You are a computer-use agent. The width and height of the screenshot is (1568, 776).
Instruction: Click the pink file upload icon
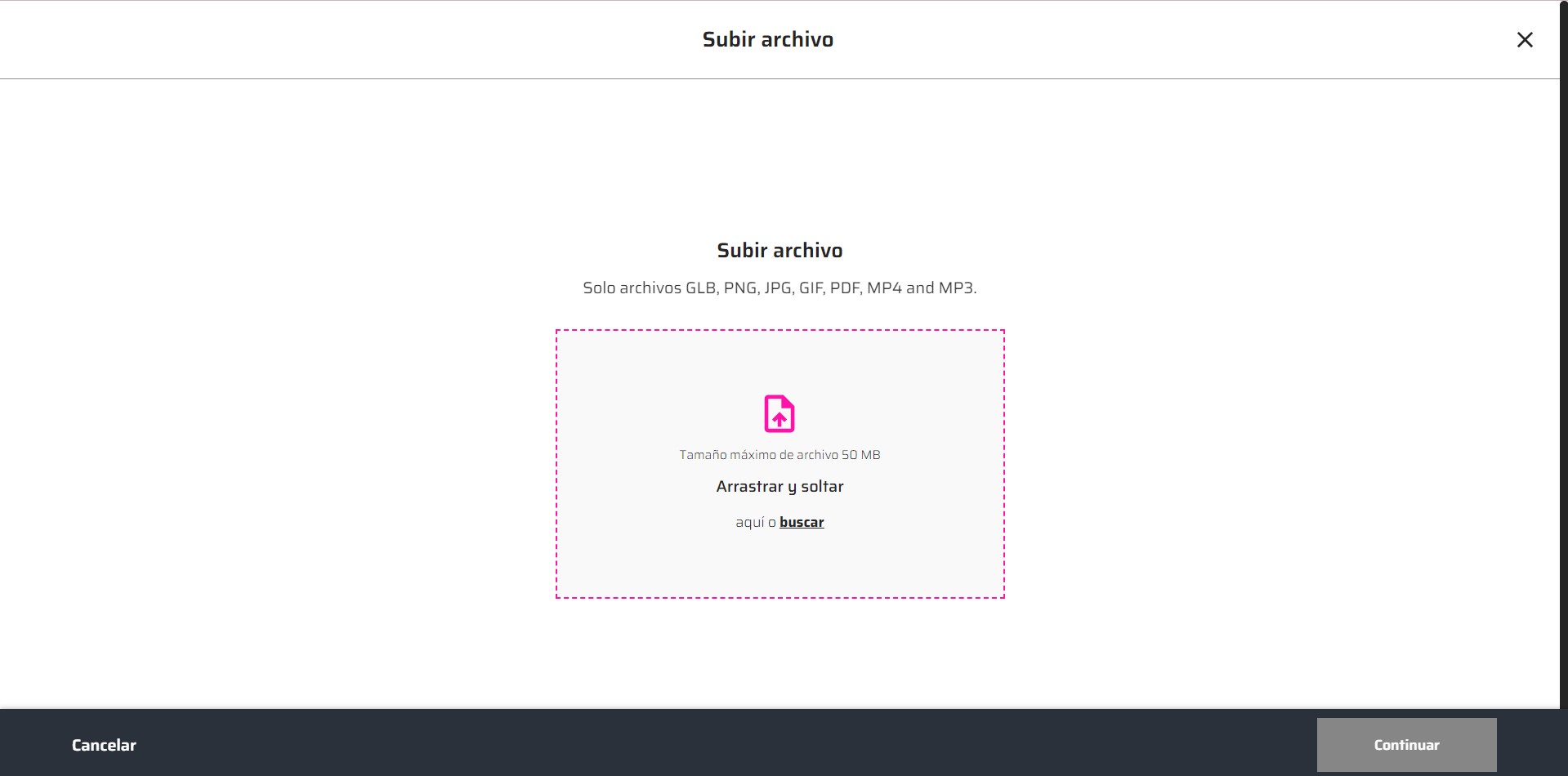pyautogui.click(x=780, y=413)
